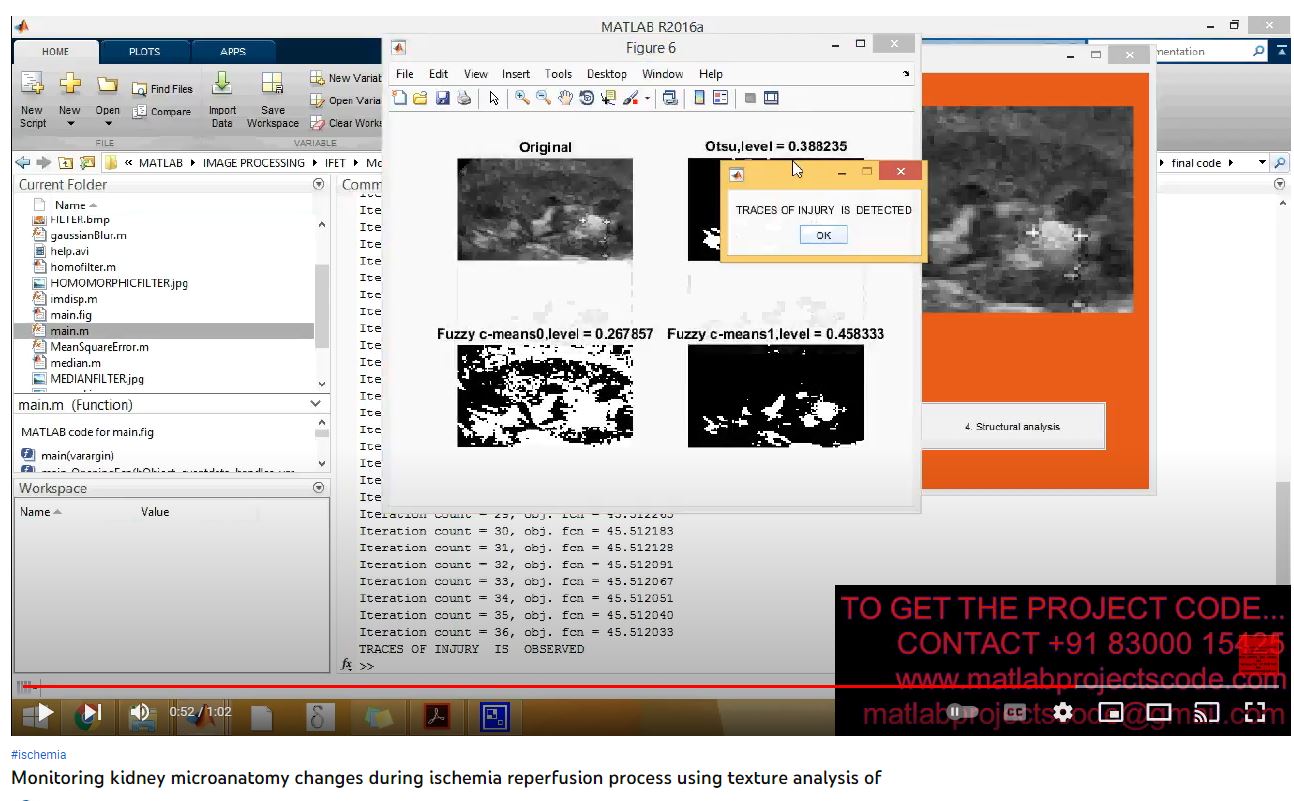The height and width of the screenshot is (801, 1294).
Task: Click the Insert Legend icon
Action: 720,98
